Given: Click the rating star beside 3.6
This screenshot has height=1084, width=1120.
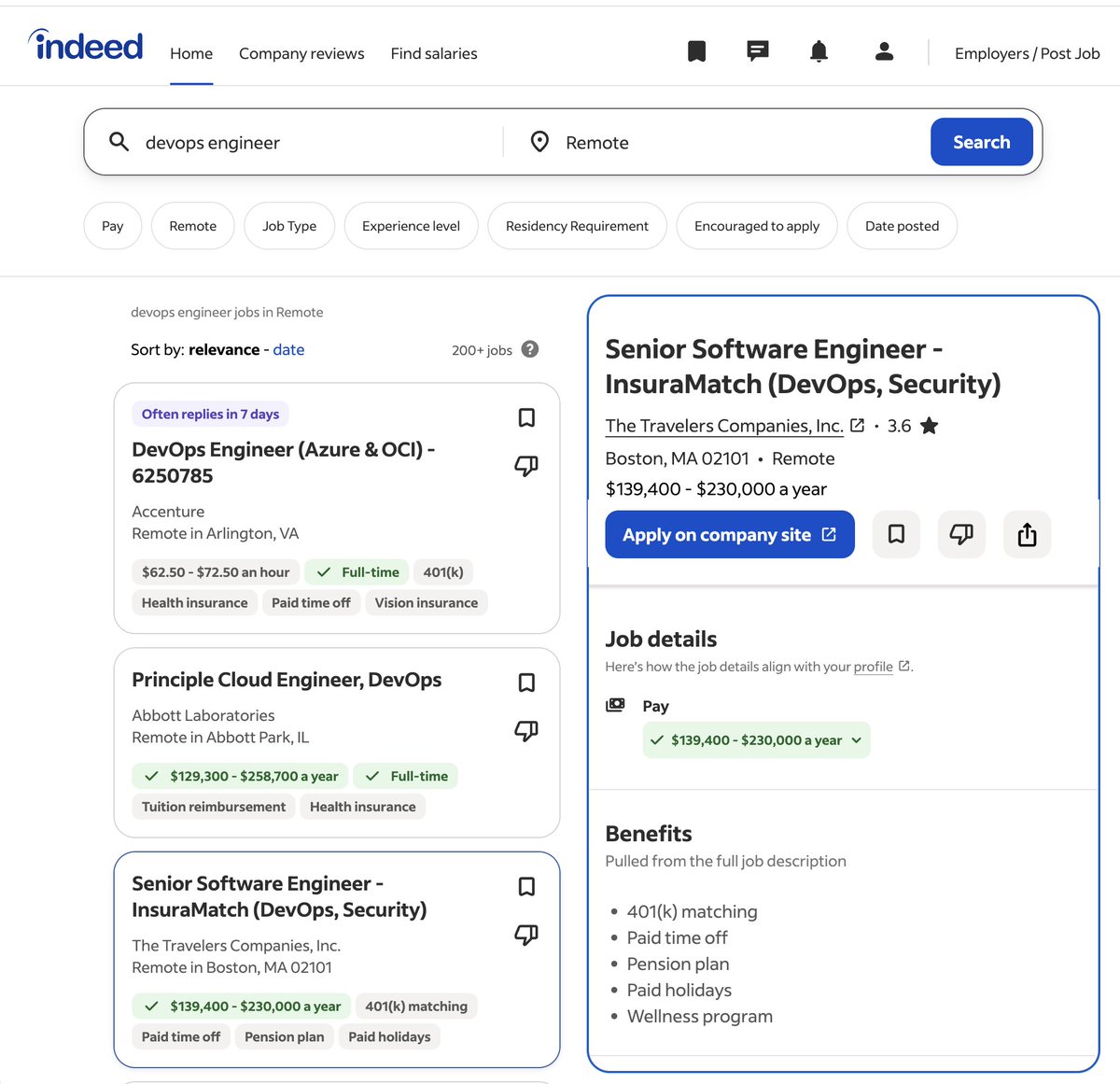Looking at the screenshot, I should pyautogui.click(x=929, y=426).
